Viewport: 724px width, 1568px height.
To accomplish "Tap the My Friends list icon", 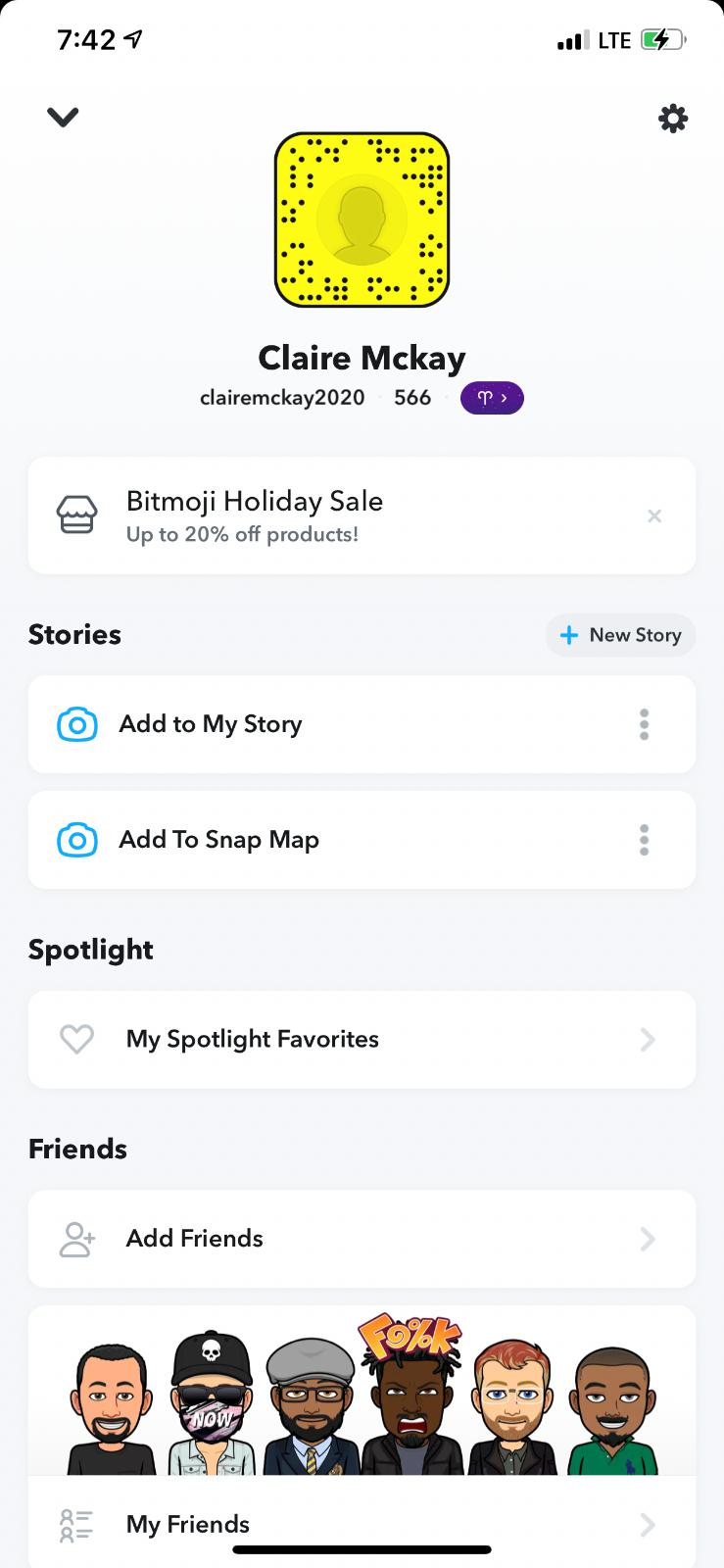I will pyautogui.click(x=77, y=1525).
